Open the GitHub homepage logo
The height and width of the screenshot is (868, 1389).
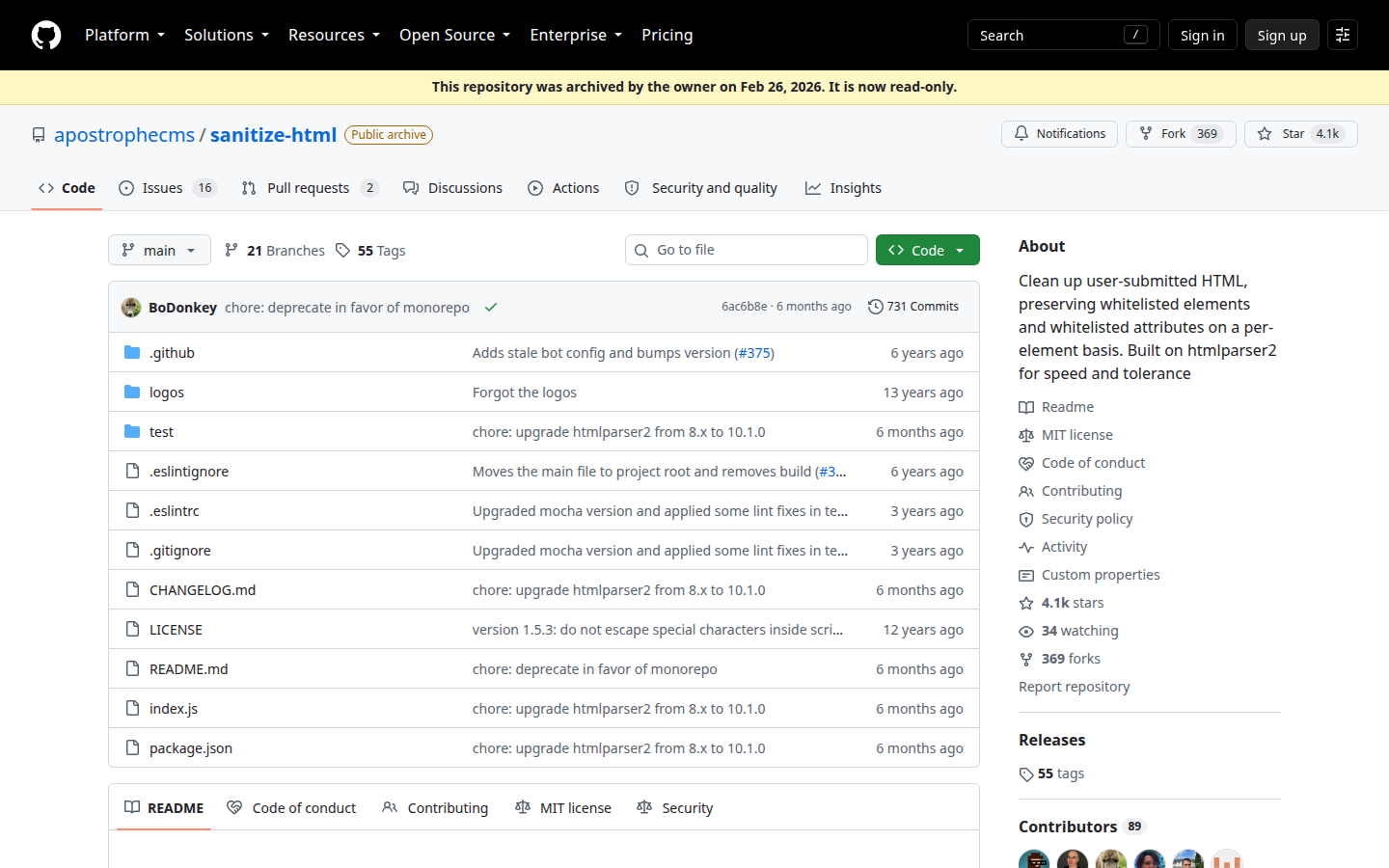(46, 35)
